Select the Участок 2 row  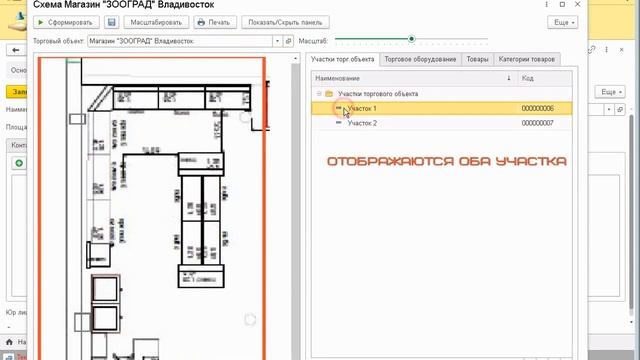point(442,123)
